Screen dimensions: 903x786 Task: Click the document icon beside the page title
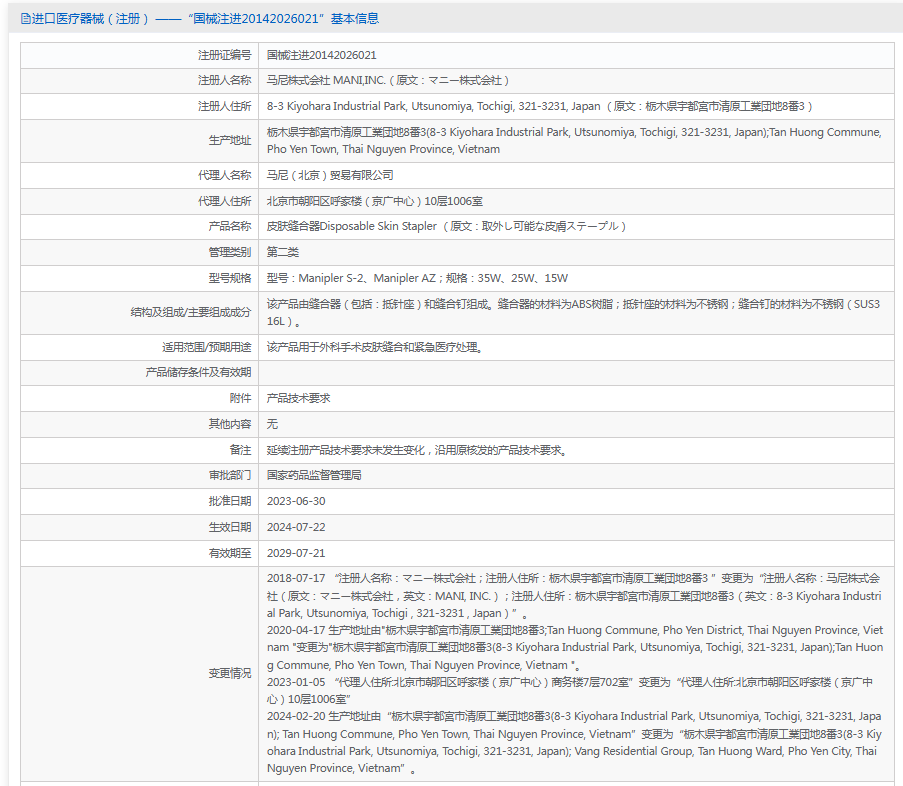pos(25,19)
